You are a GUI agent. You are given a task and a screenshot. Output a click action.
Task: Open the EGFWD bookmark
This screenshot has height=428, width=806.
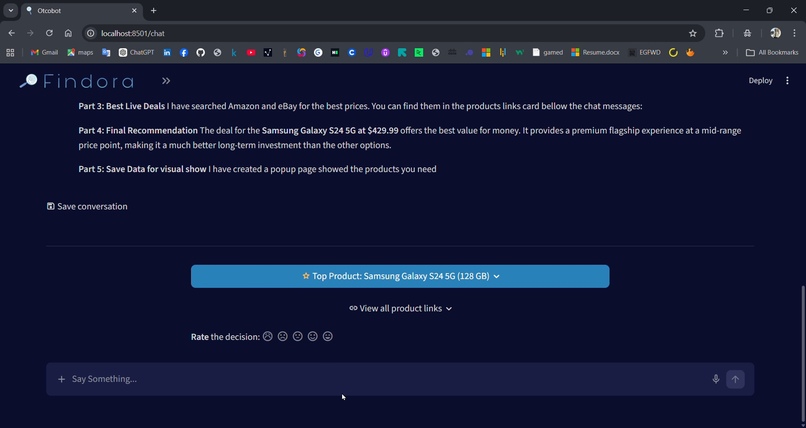[645, 52]
